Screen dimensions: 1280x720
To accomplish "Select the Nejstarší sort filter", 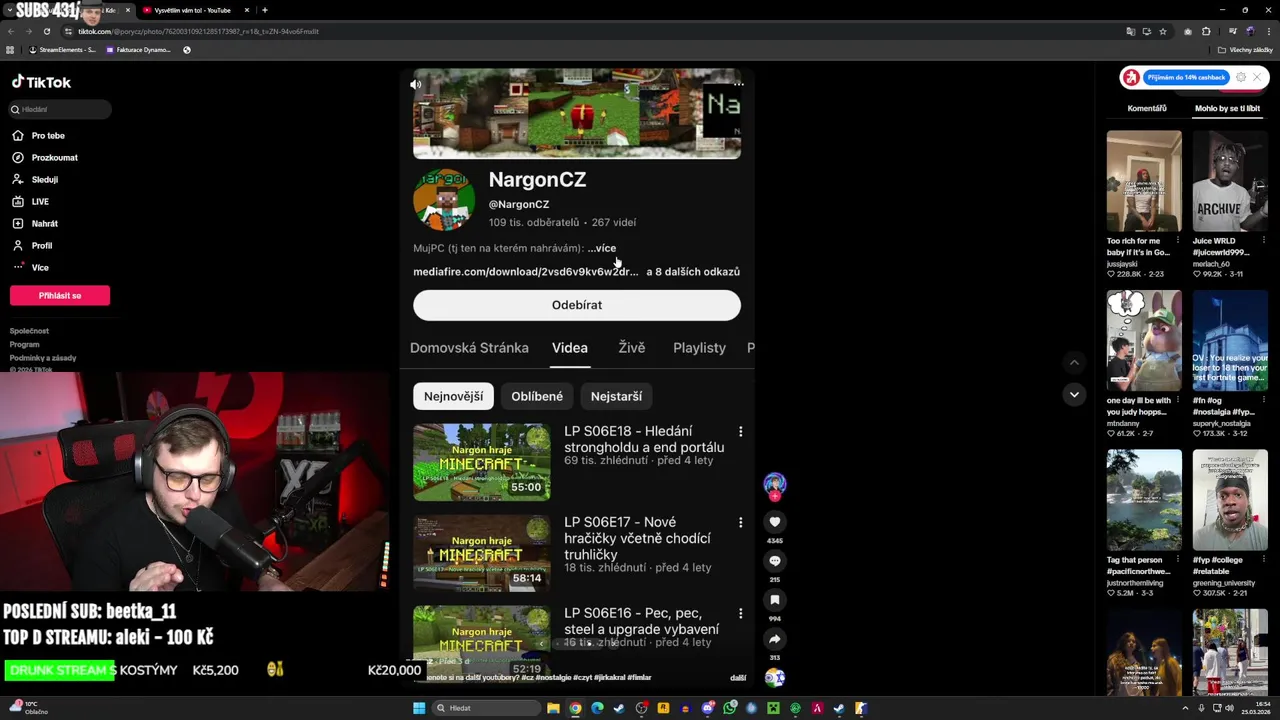I will pos(616,396).
